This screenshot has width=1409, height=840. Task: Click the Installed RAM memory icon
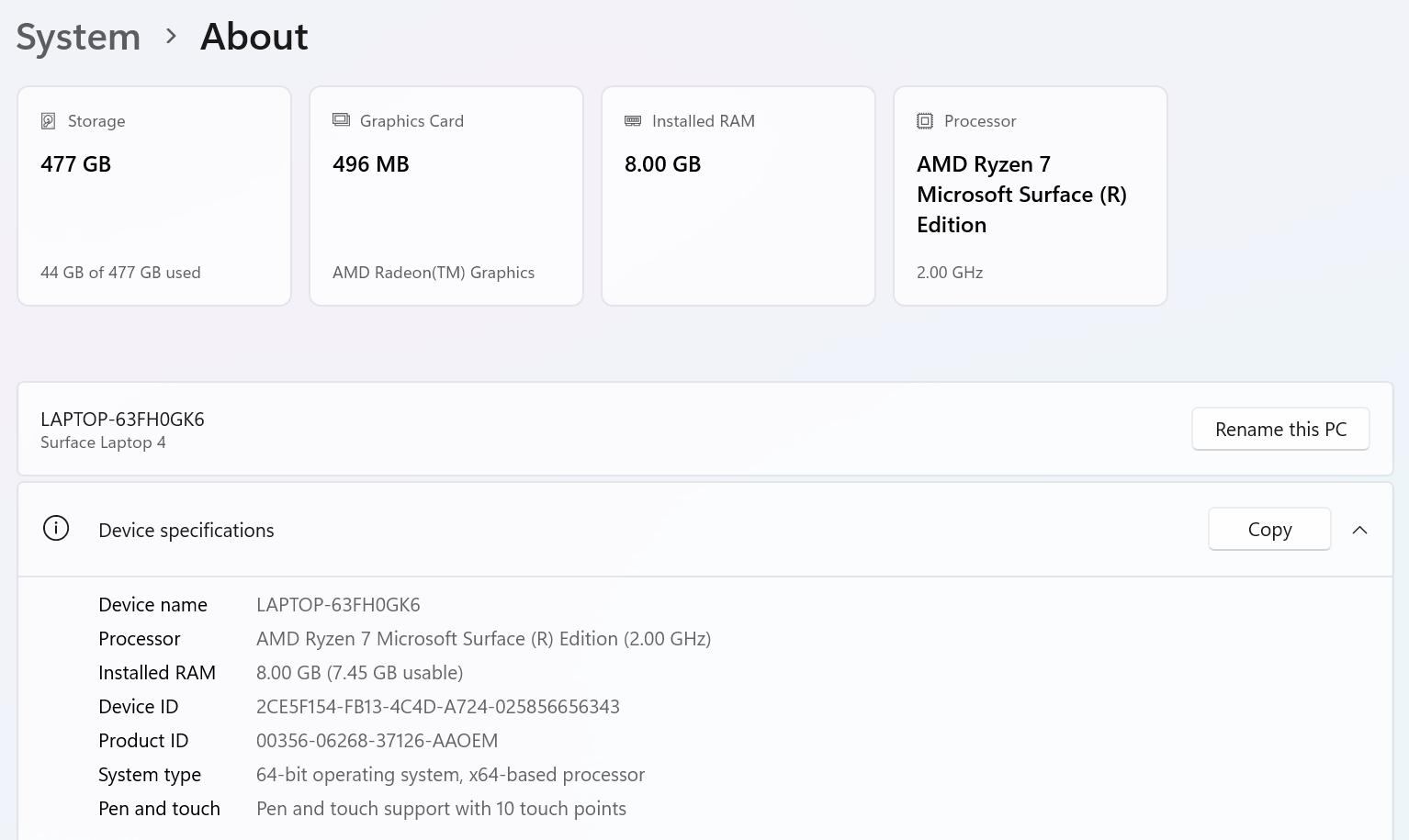click(633, 120)
